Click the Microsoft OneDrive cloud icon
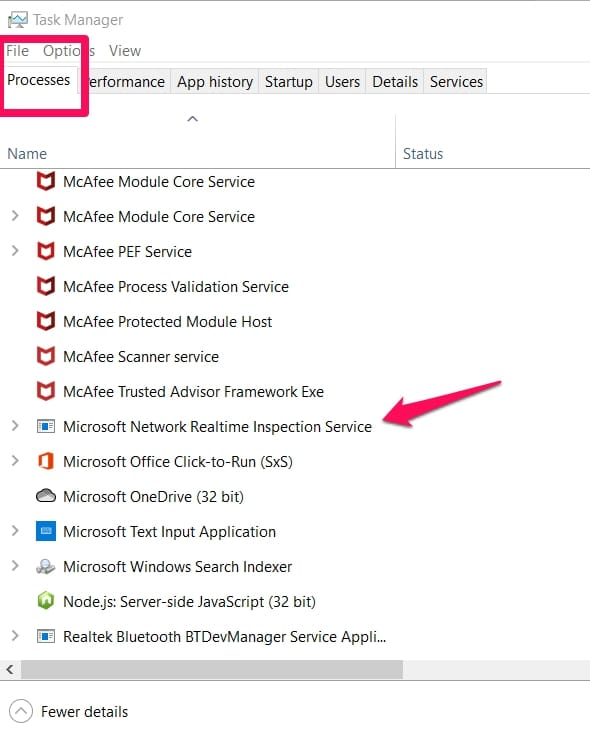The height and width of the screenshot is (731, 590). 46,496
